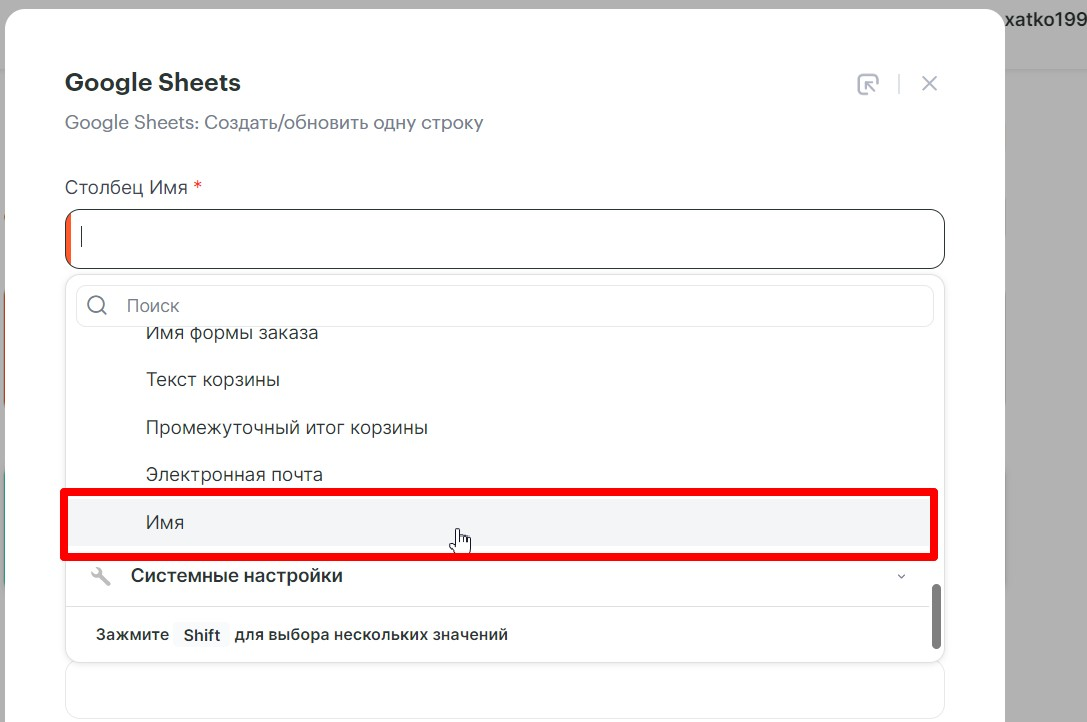Click the dropdown list scrollbar thumb

[x=936, y=616]
